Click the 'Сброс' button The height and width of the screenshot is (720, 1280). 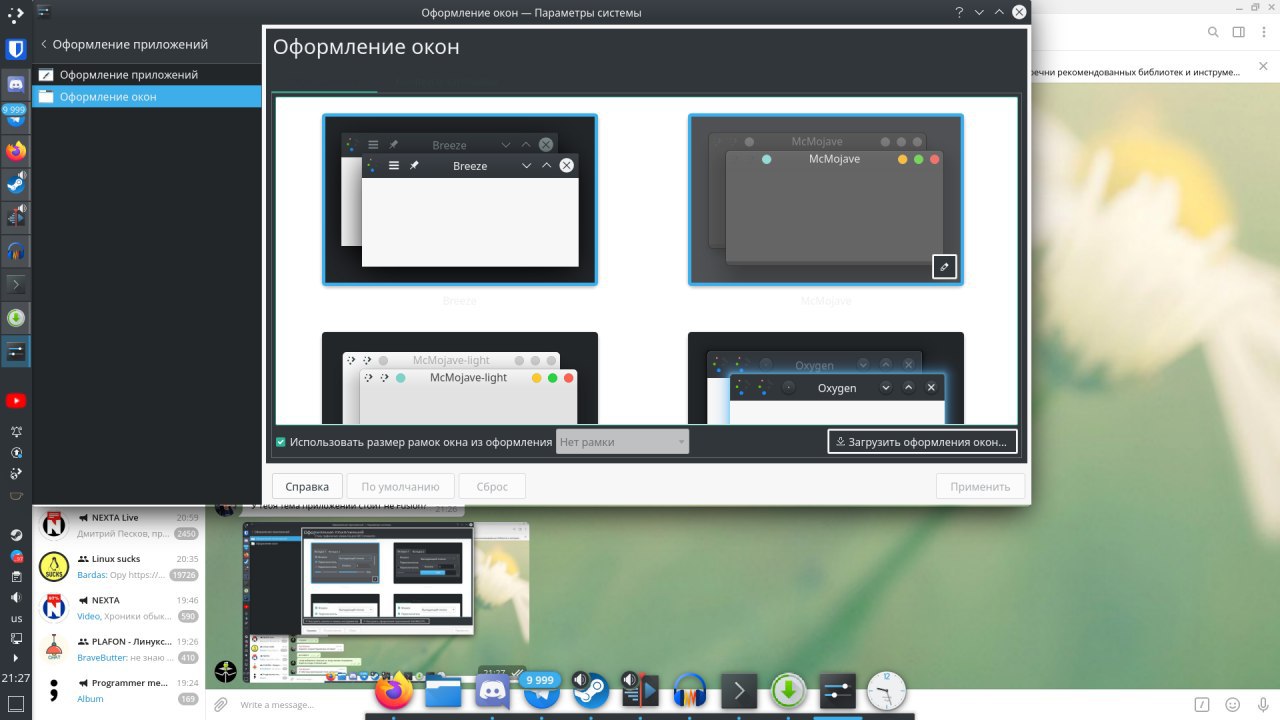[492, 487]
